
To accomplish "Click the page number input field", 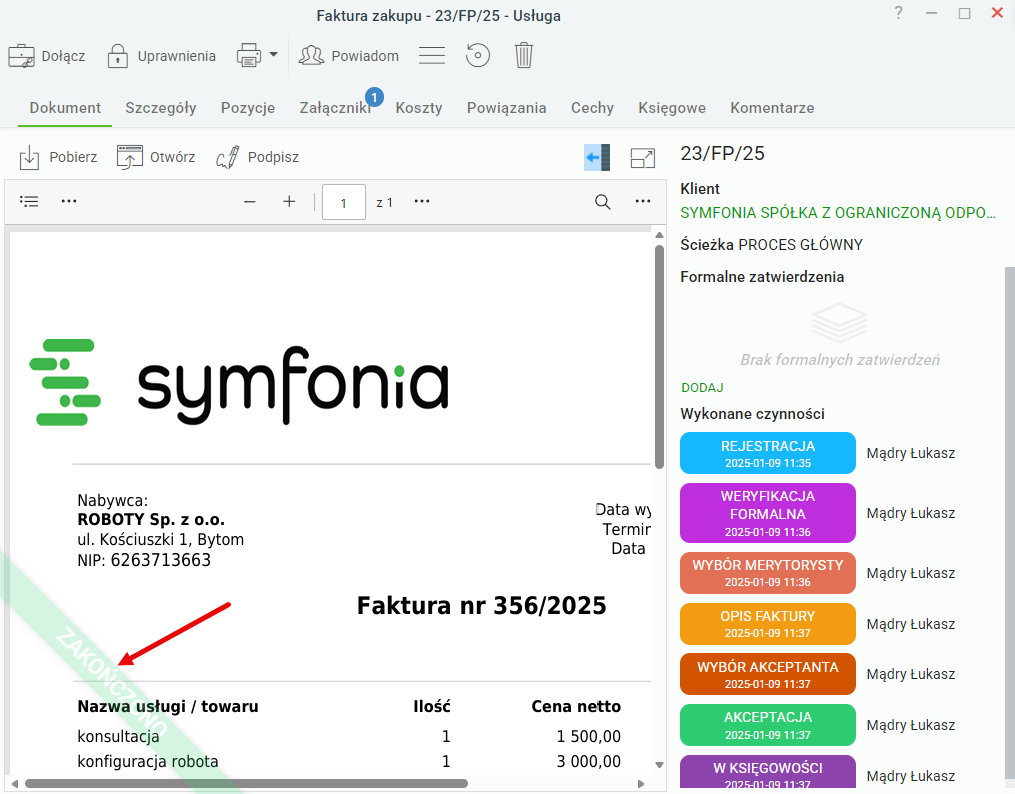I will [343, 202].
